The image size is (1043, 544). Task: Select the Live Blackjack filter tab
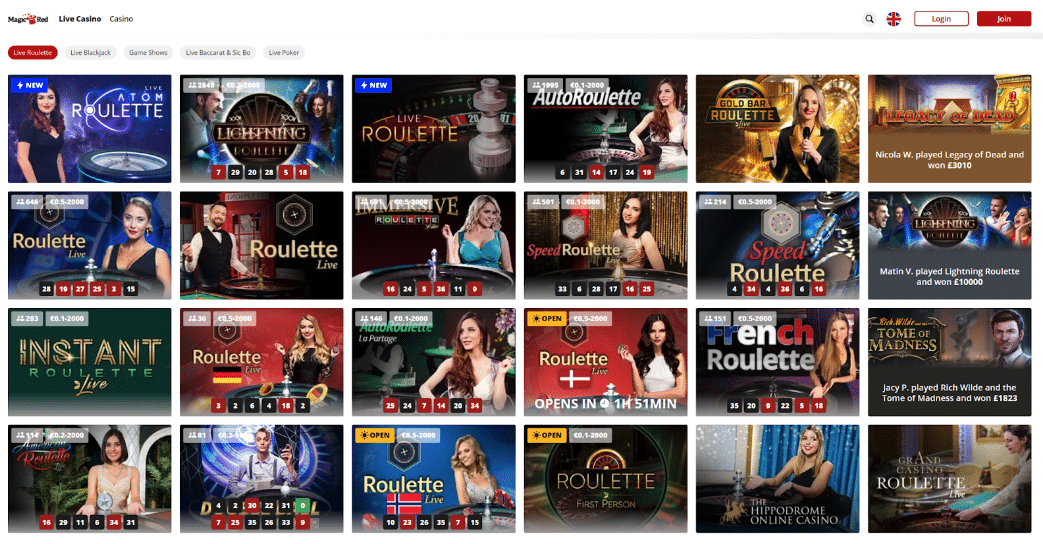point(90,53)
